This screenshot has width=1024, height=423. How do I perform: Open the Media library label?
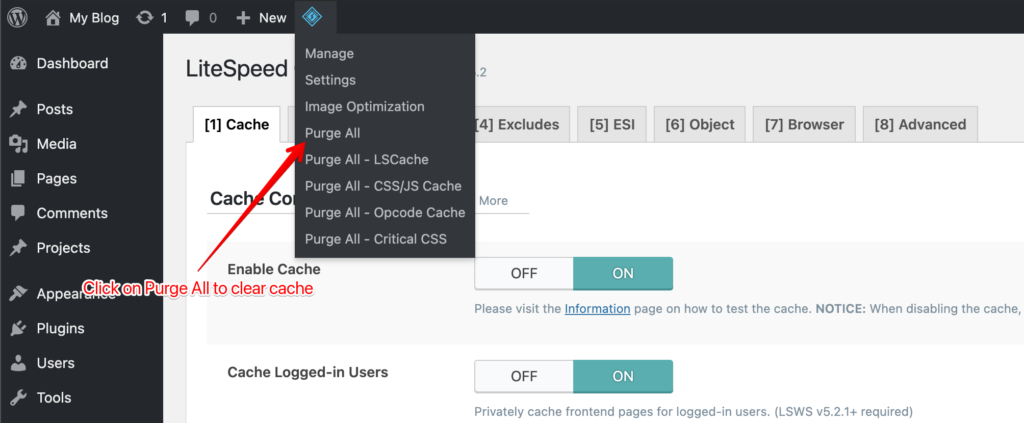[56, 144]
